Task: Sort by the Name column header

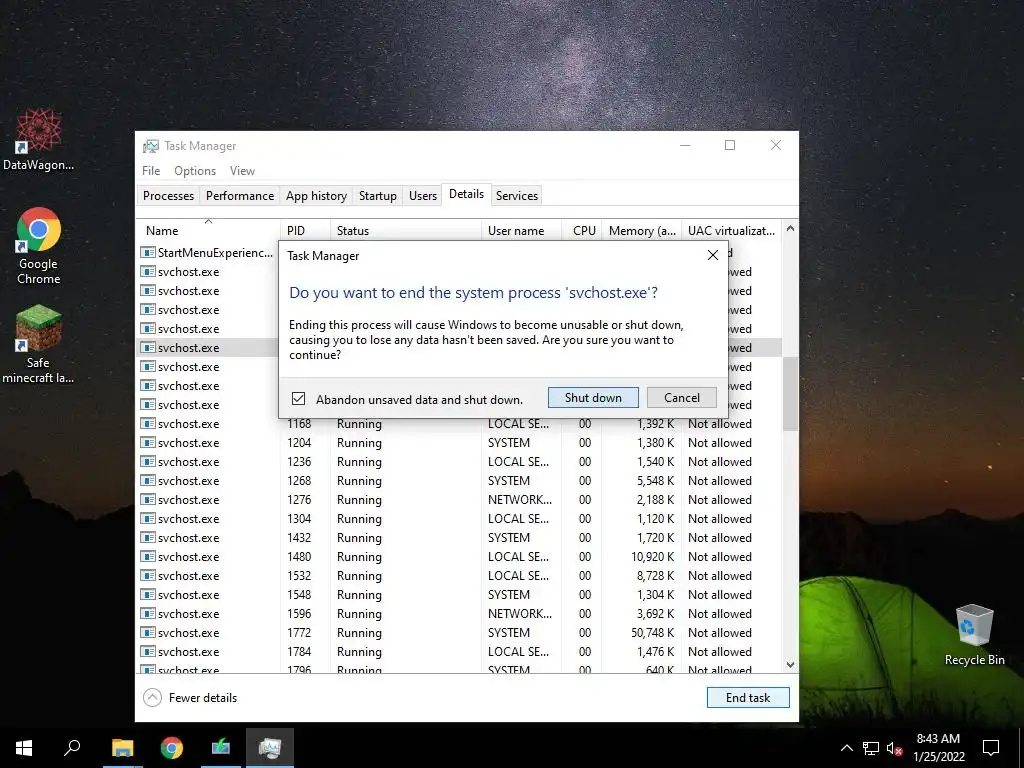Action: click(208, 231)
